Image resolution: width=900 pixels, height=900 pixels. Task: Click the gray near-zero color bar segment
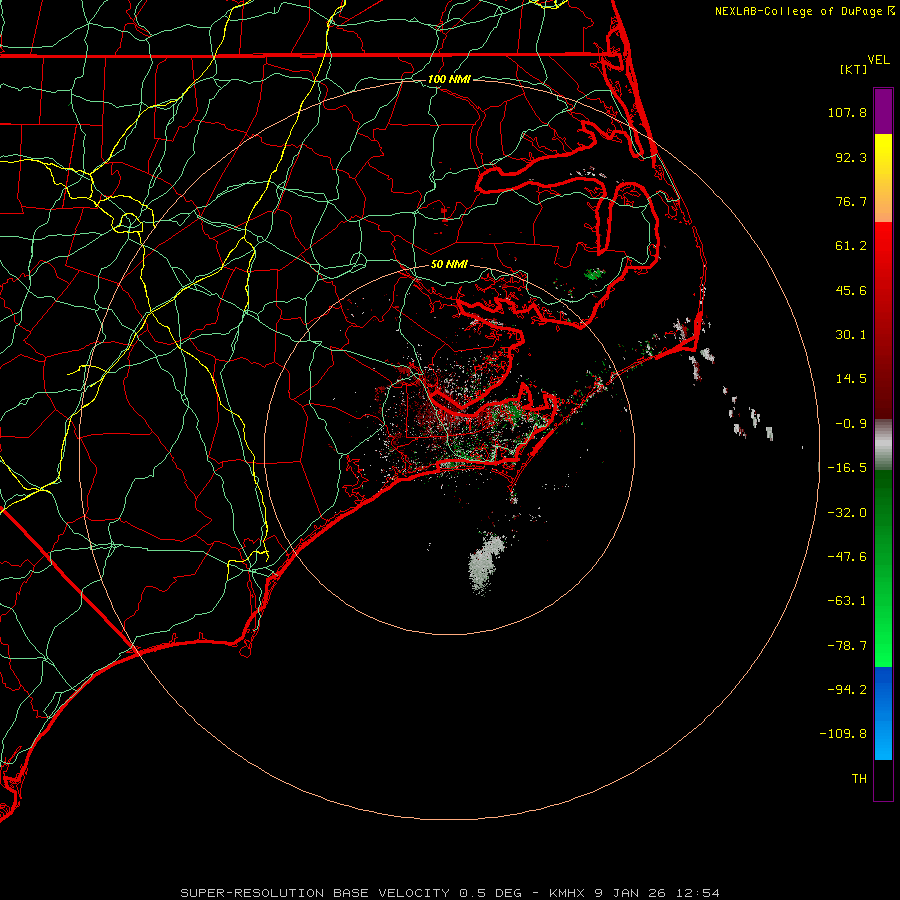(883, 444)
